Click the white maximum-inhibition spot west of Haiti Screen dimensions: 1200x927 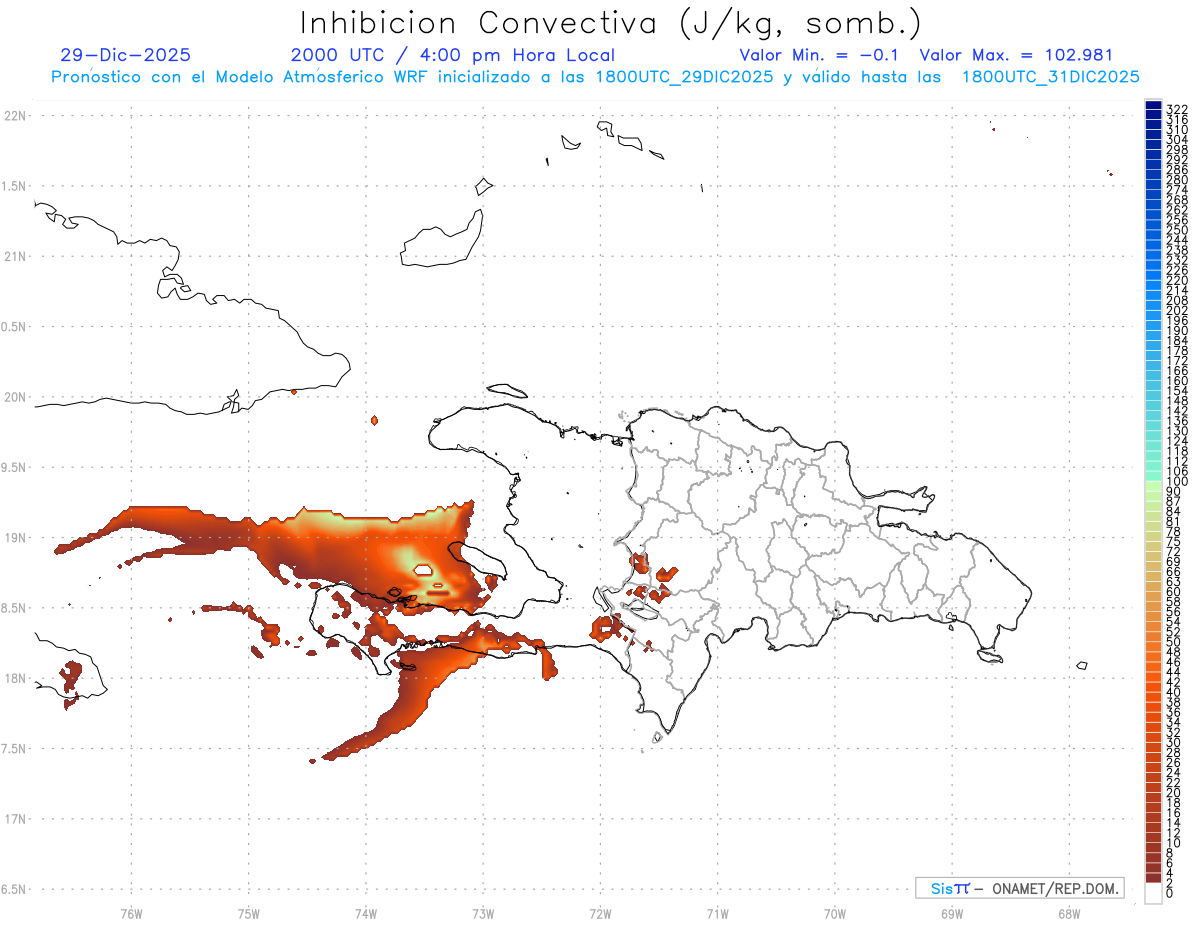[424, 570]
